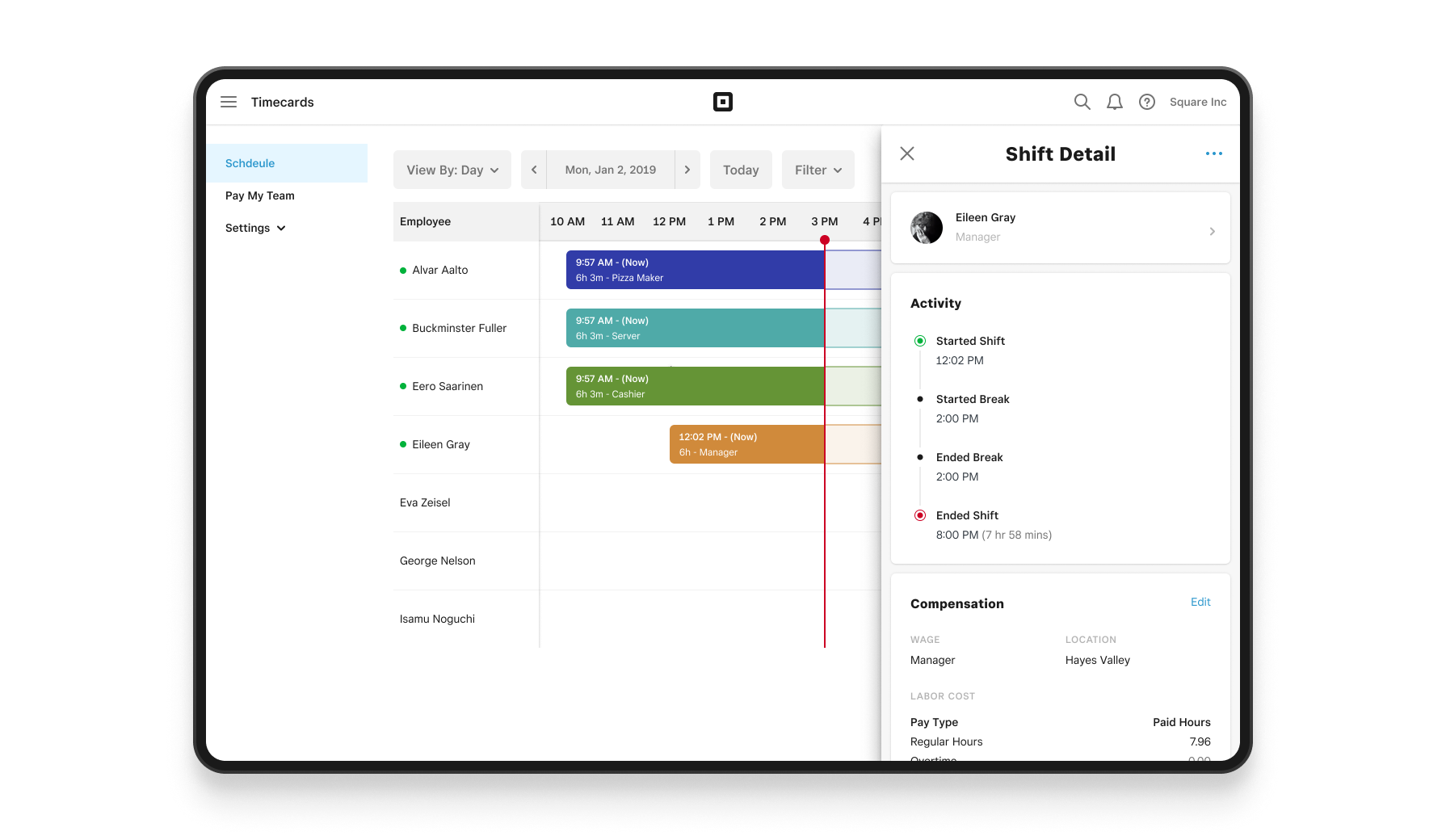Click the green status dot beside Alvar Aalto
Viewport: 1446px width, 840px height.
pos(404,270)
